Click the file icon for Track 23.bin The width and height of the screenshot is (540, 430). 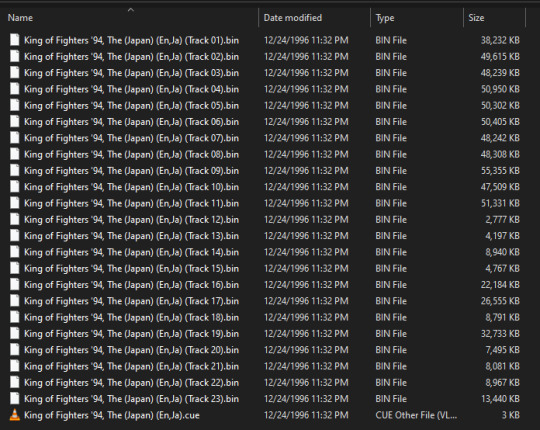click(14, 399)
